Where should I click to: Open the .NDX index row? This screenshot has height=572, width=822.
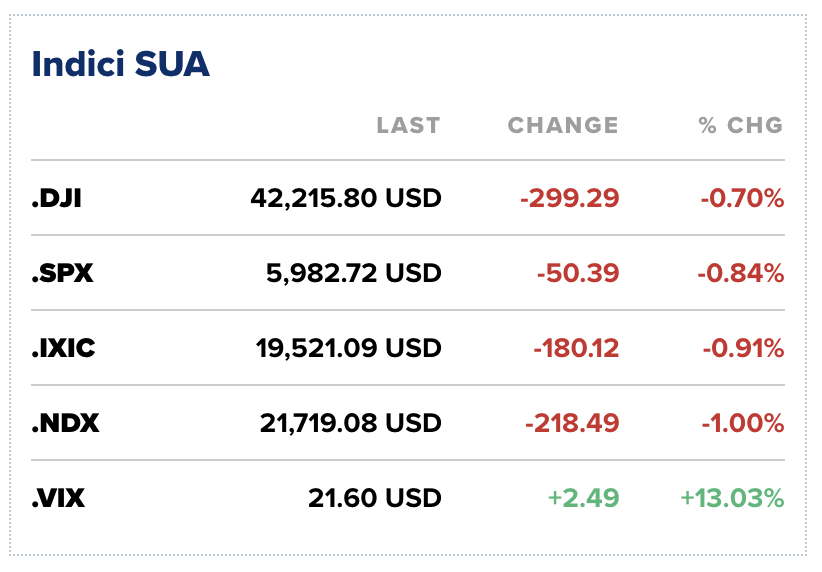(65, 423)
